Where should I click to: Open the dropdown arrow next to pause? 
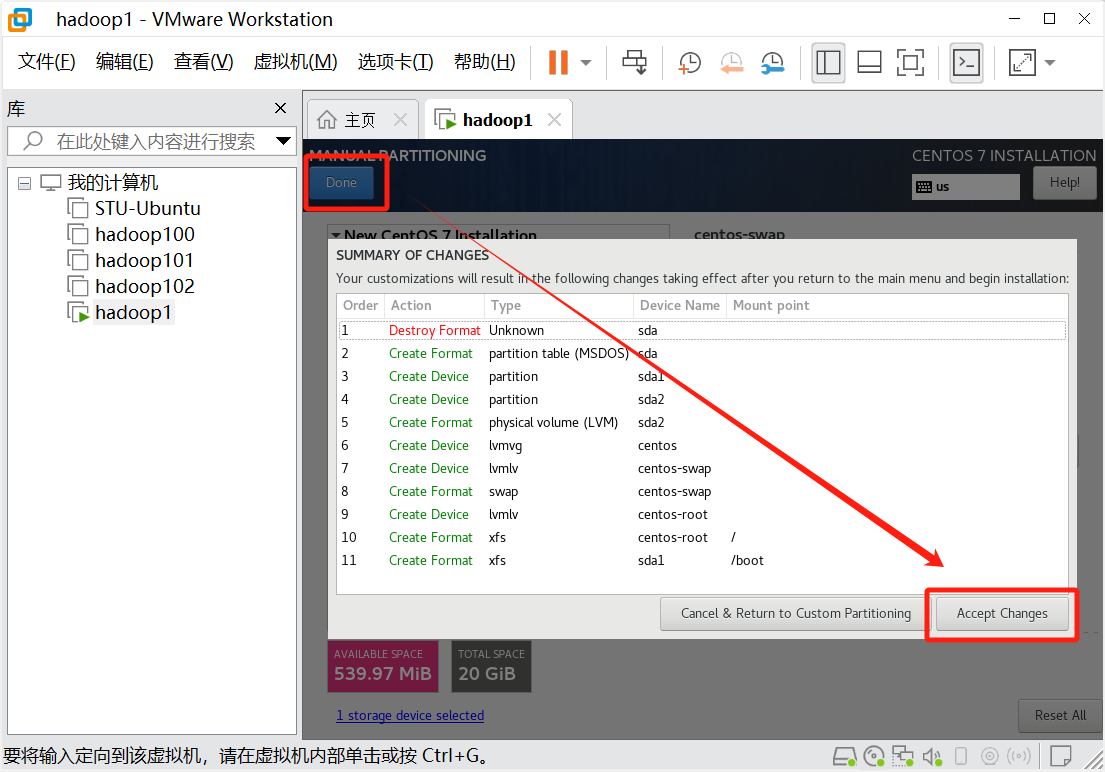pyautogui.click(x=586, y=63)
